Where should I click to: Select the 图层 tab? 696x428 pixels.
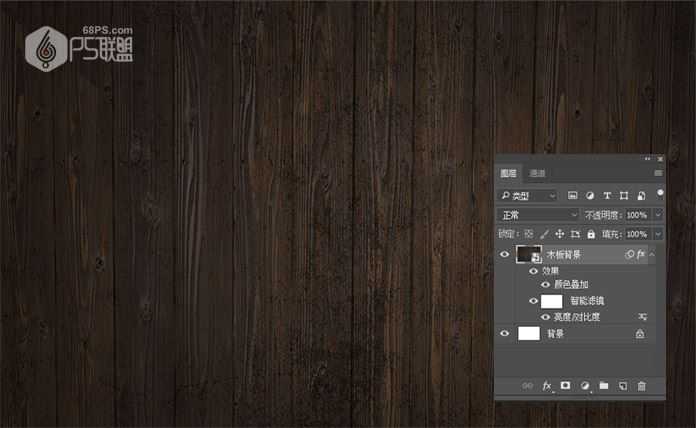(509, 174)
